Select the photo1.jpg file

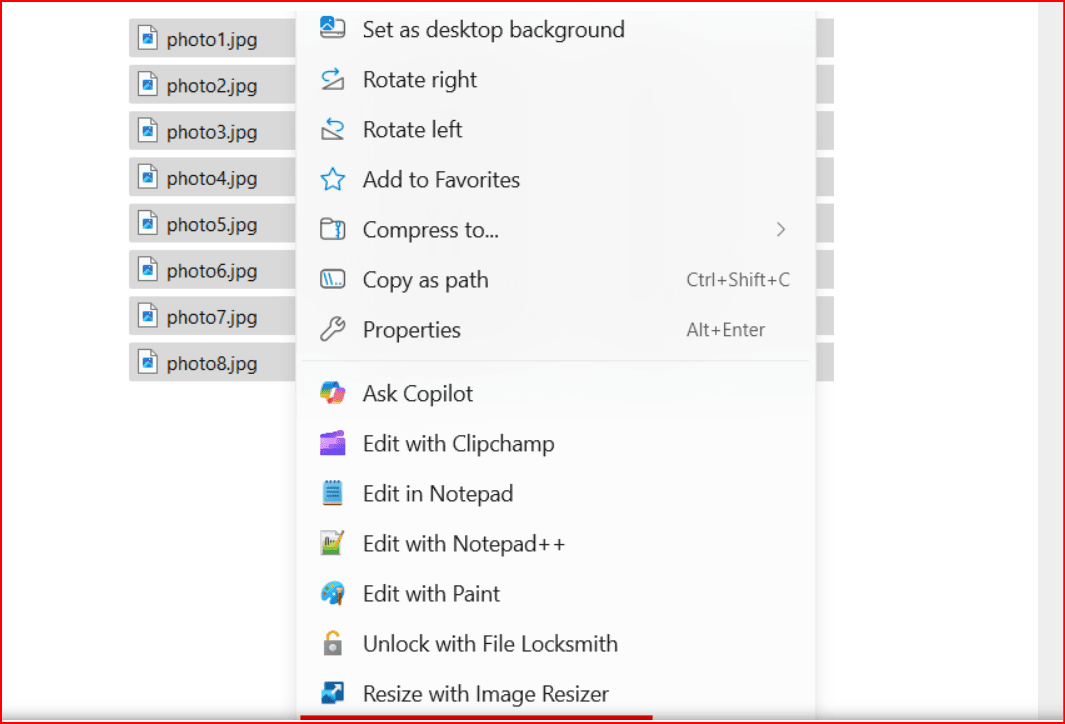pos(211,40)
